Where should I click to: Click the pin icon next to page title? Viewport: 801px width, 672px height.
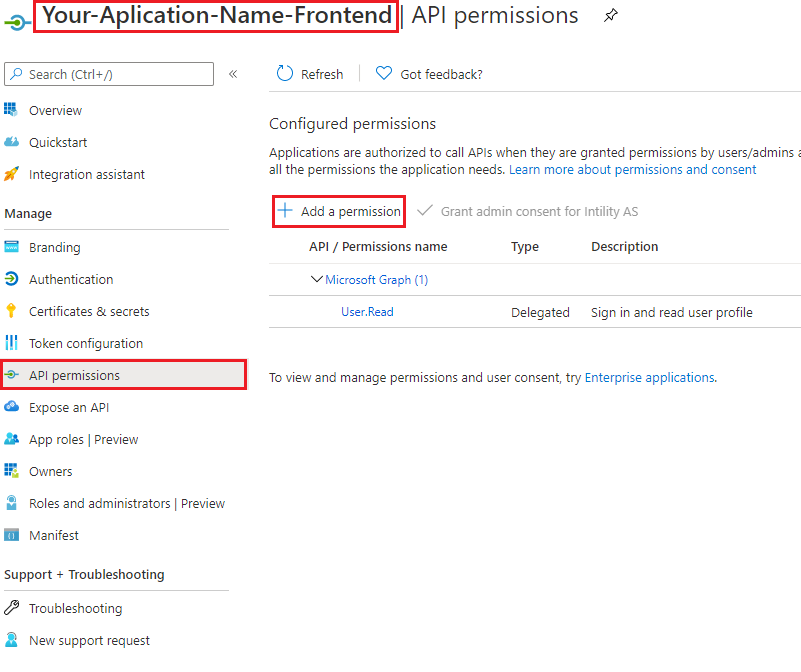coord(610,15)
